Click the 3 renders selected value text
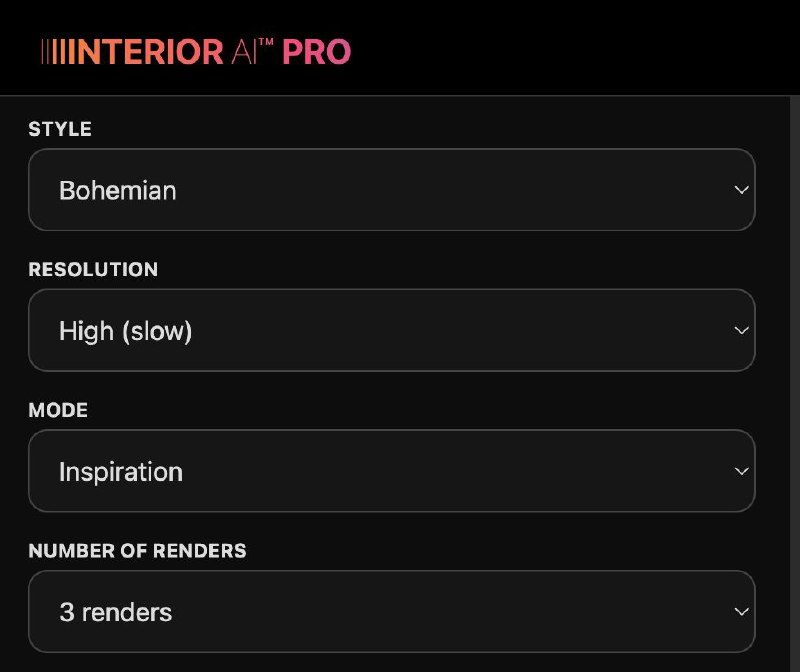 tap(115, 612)
